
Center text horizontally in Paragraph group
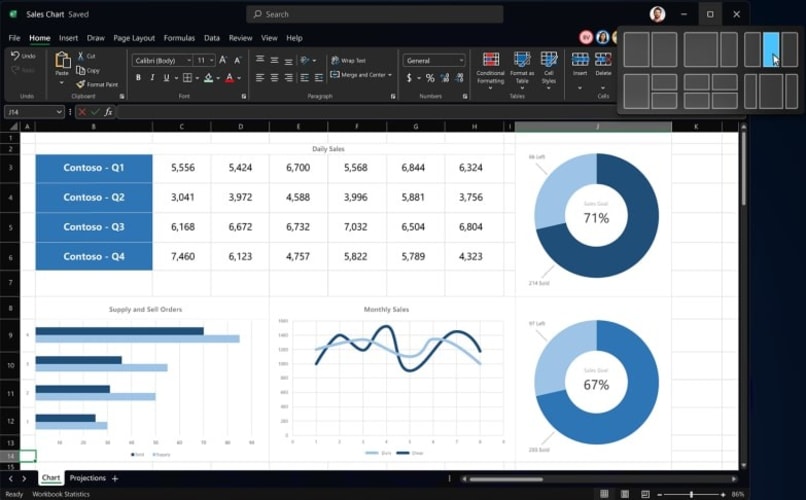pyautogui.click(x=274, y=78)
